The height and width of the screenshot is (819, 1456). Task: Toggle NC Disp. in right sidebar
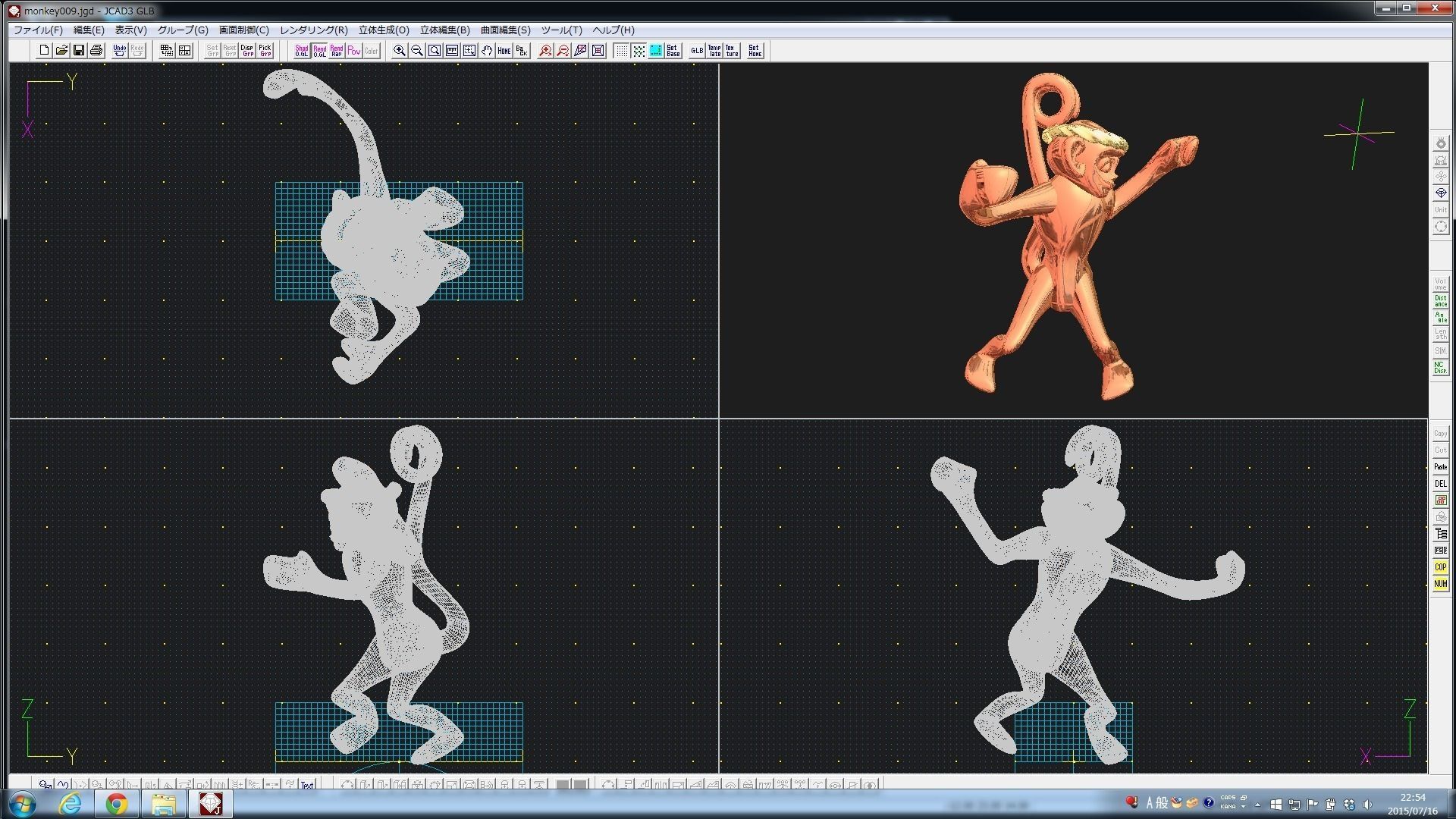pyautogui.click(x=1440, y=368)
